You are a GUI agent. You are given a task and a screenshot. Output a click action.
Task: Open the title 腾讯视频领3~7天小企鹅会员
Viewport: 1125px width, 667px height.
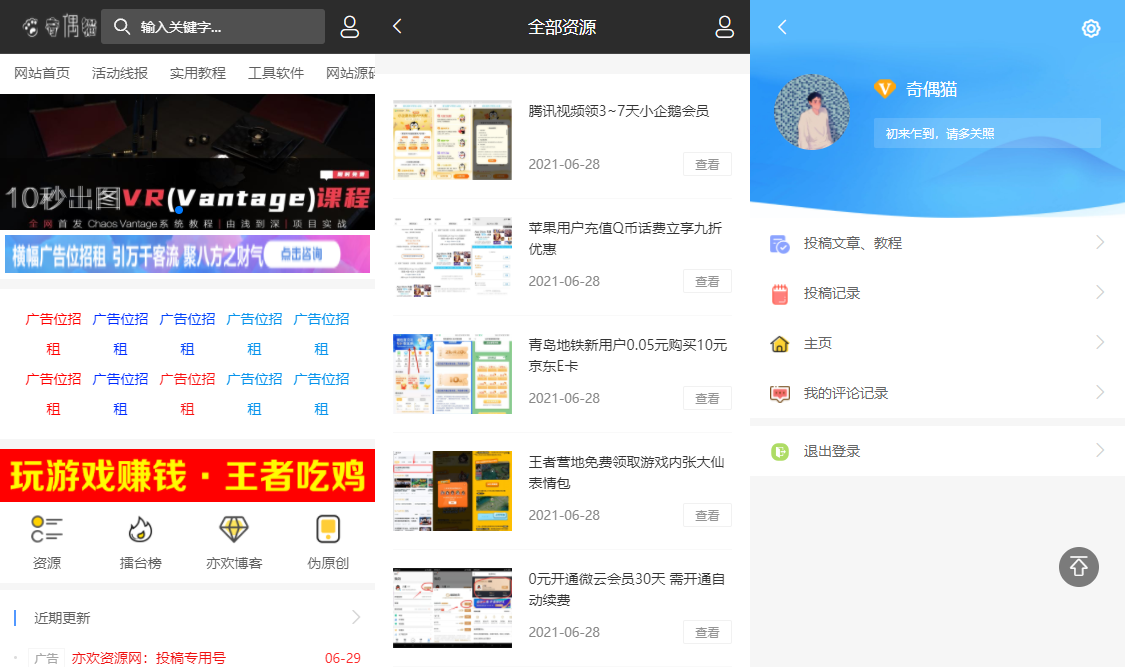[618, 111]
